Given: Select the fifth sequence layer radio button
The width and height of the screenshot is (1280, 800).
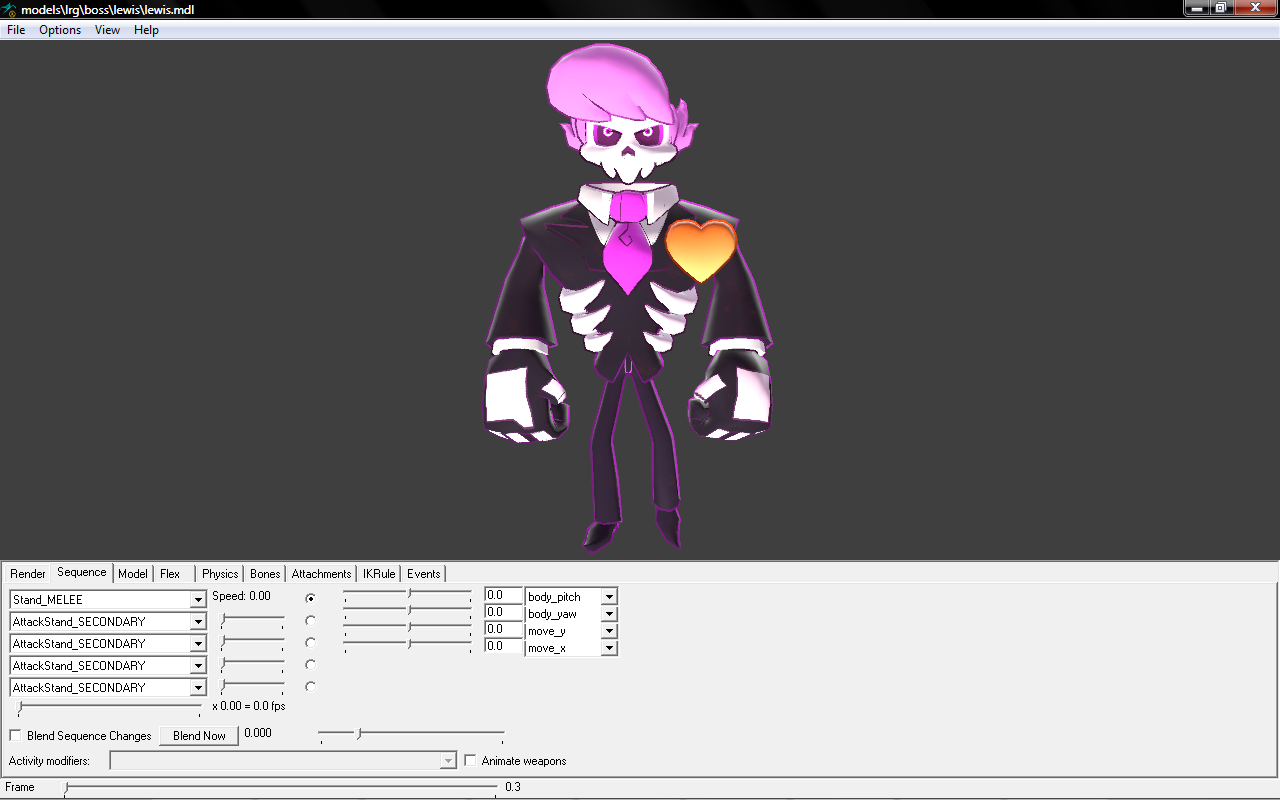Looking at the screenshot, I should point(310,686).
